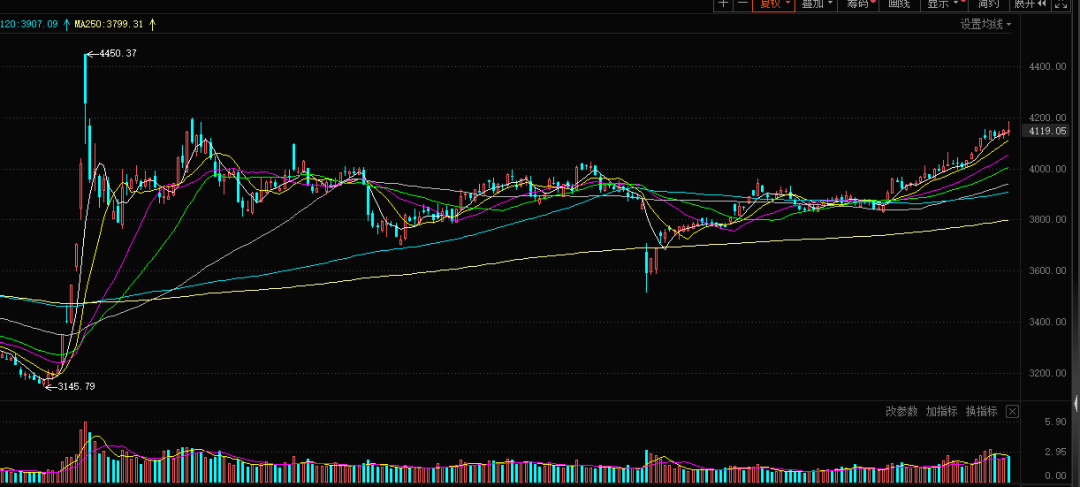Click the plus zoom-in chart button
This screenshot has width=1080, height=487.
pos(723,4)
